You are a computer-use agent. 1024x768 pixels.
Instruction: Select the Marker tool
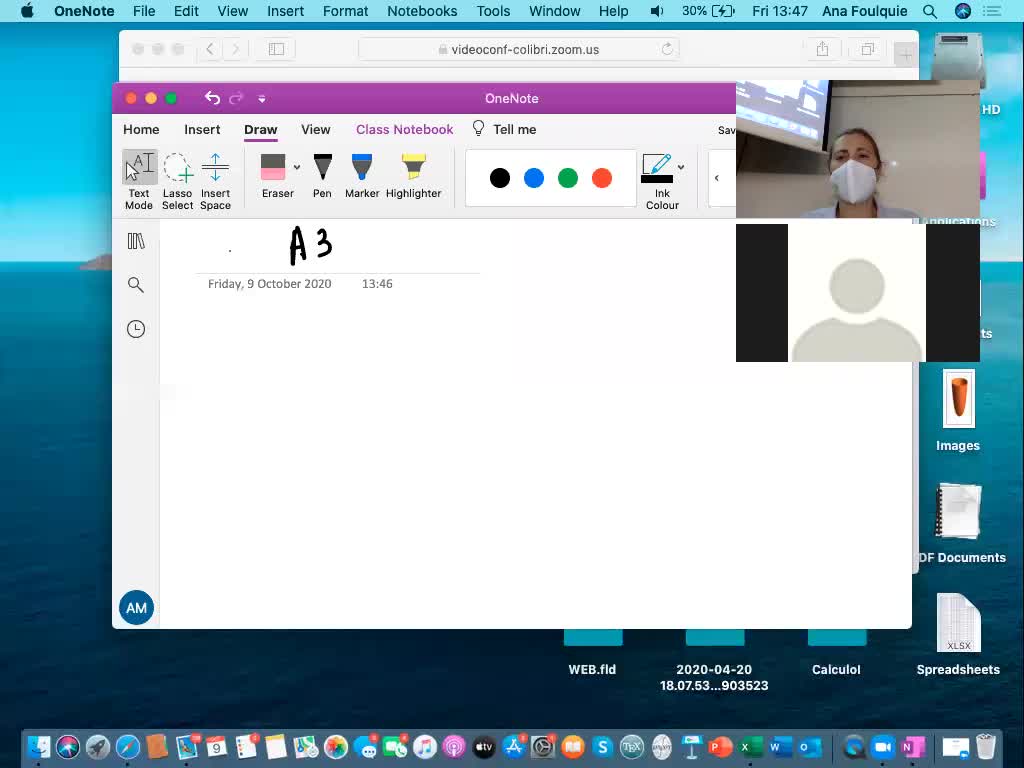click(x=362, y=175)
